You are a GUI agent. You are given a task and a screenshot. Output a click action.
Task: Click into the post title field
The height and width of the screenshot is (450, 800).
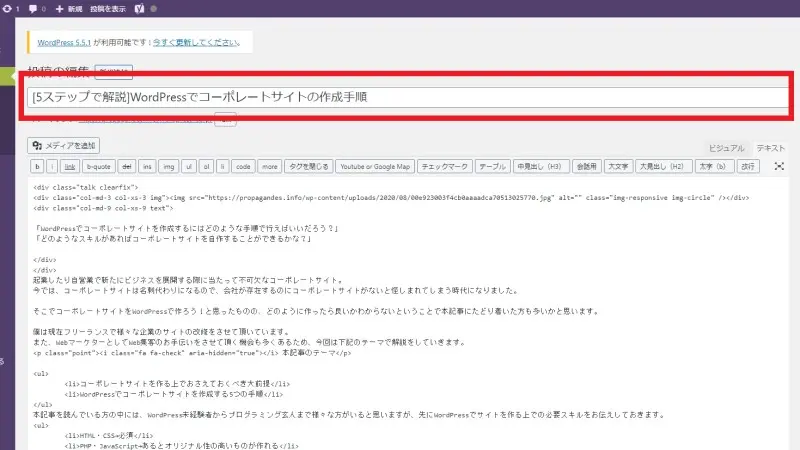pyautogui.click(x=400, y=98)
